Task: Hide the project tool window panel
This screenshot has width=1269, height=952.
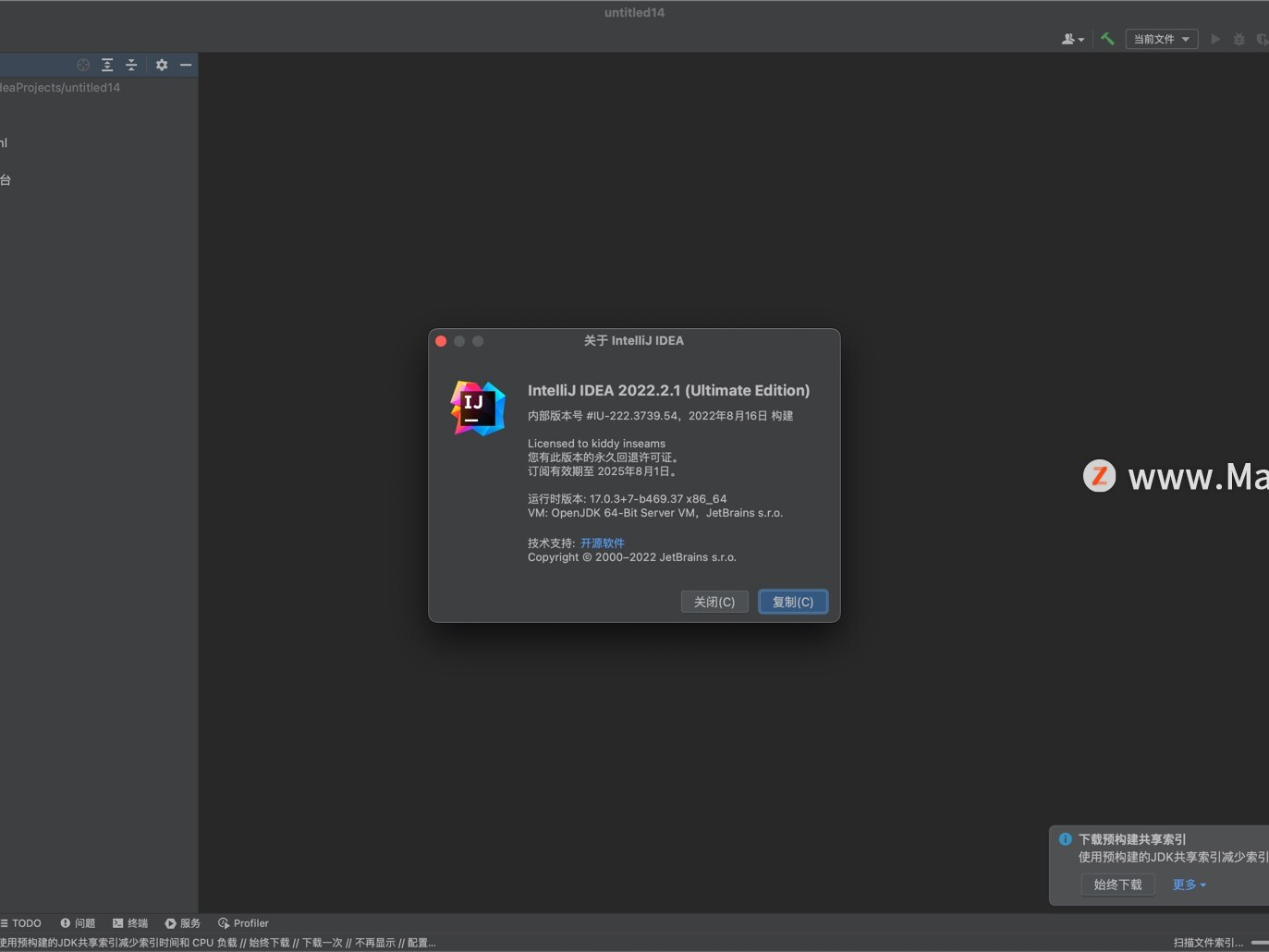Action: pyautogui.click(x=186, y=65)
